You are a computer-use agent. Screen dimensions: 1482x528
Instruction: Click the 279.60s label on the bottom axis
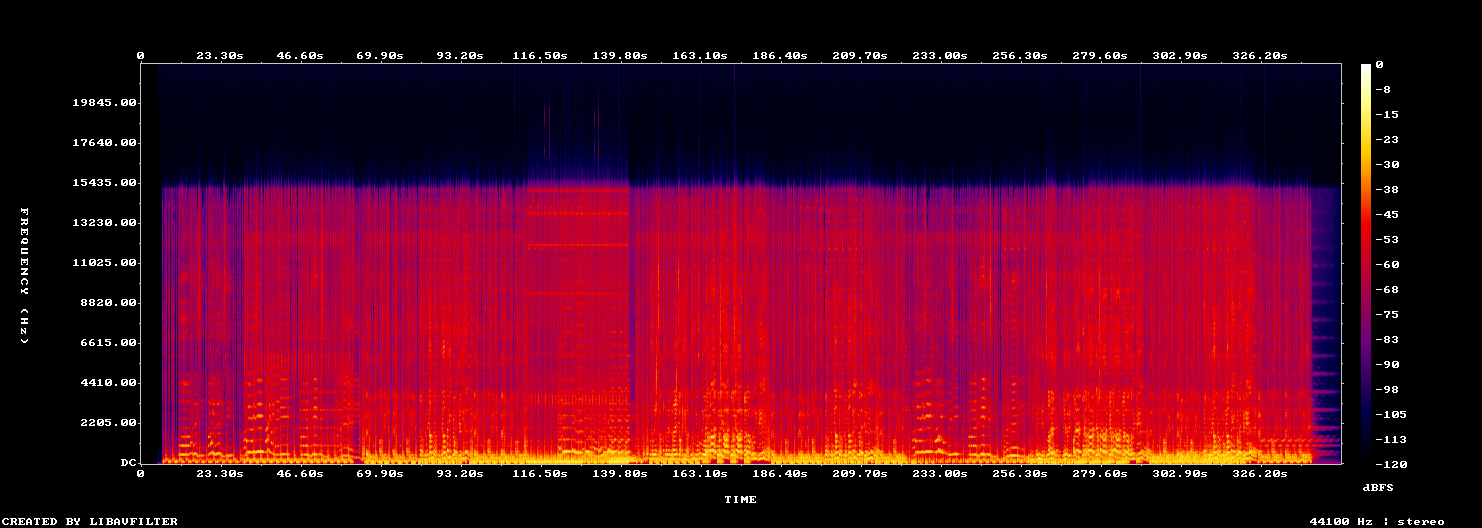click(x=1099, y=473)
